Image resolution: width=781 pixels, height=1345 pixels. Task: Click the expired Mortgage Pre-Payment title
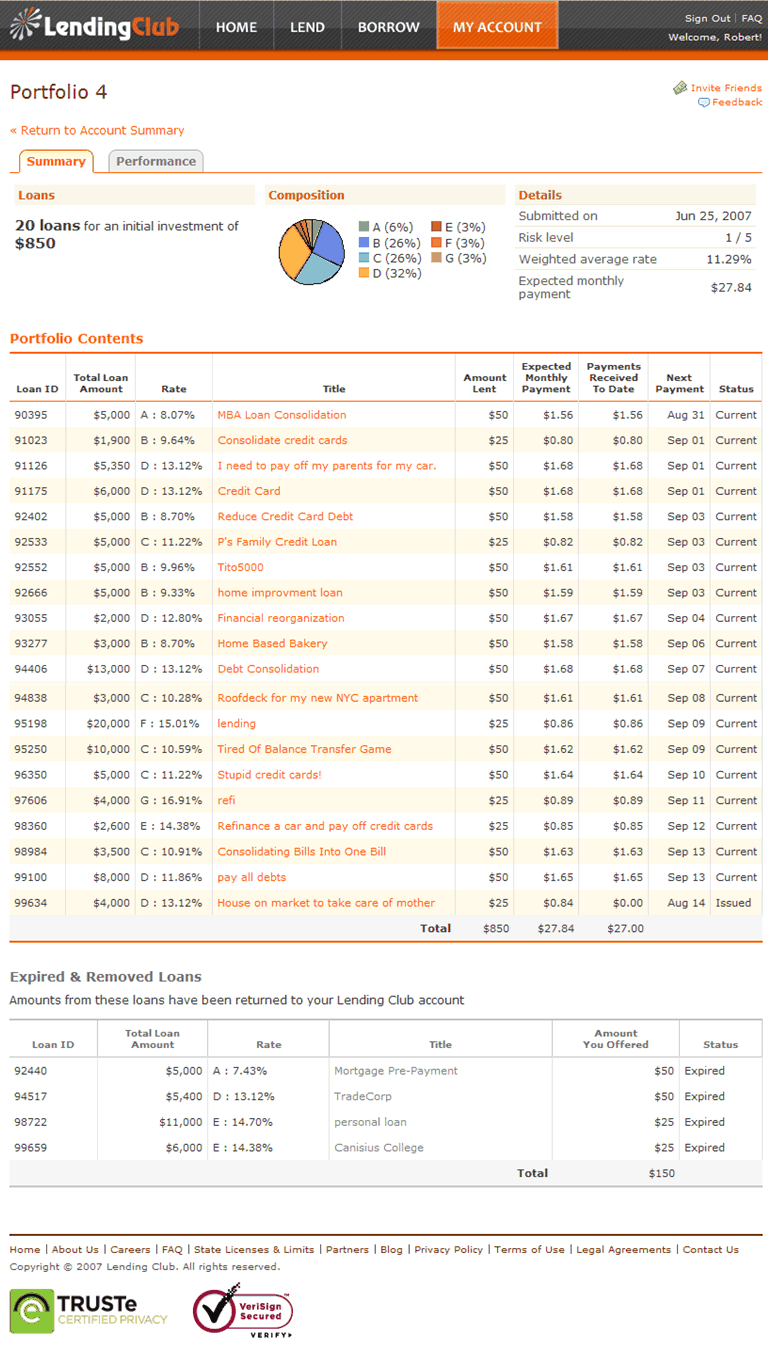396,1071
